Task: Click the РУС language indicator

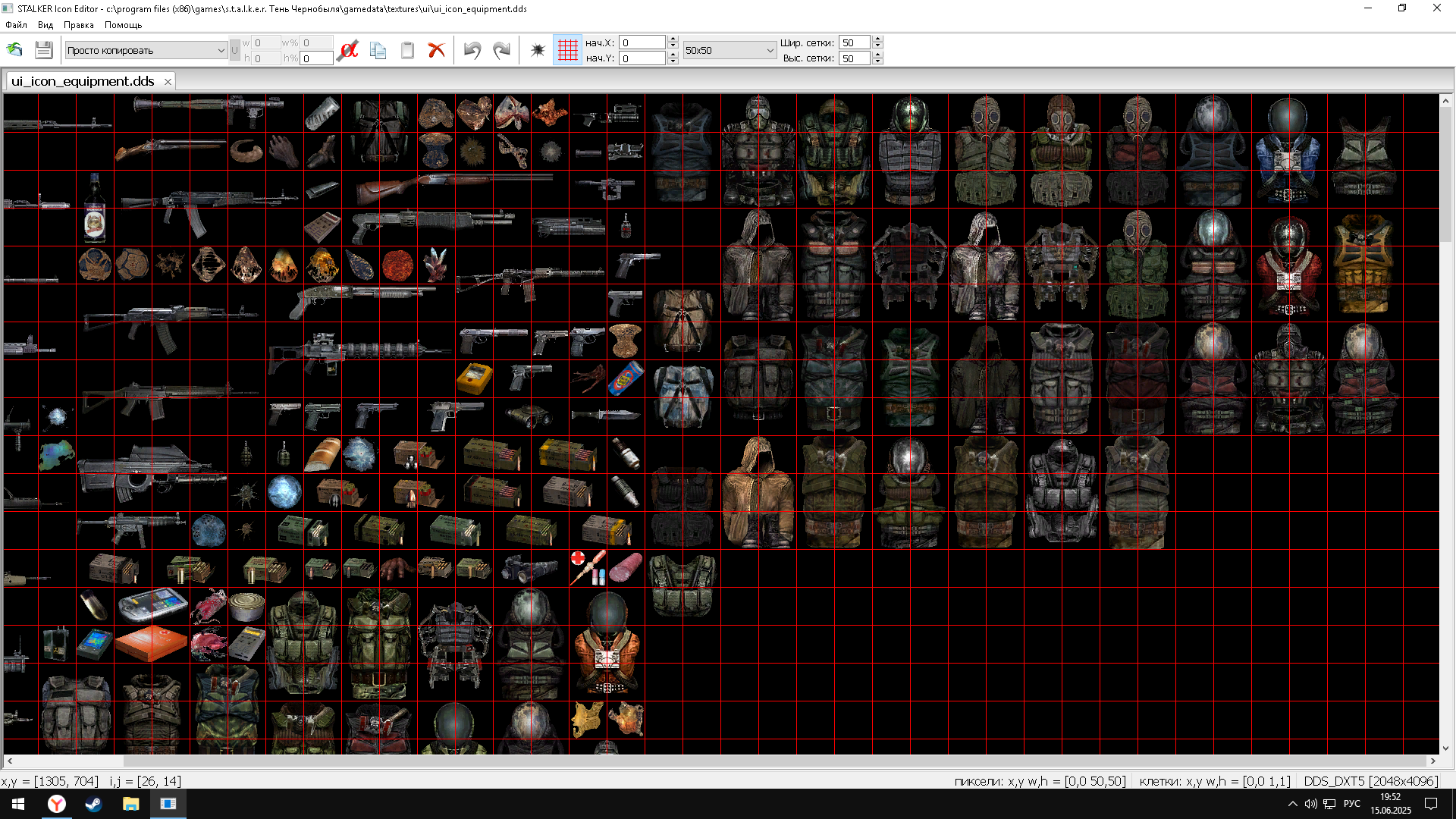Action: (1351, 804)
